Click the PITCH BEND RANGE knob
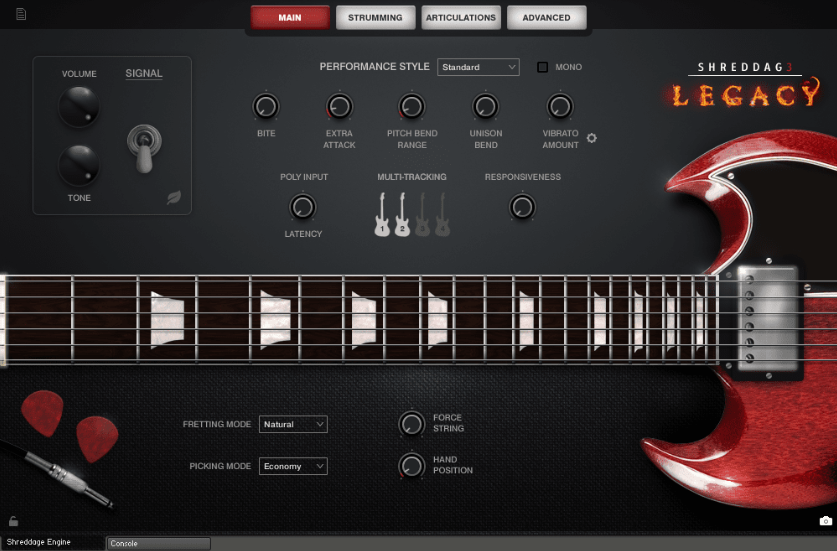 click(412, 106)
